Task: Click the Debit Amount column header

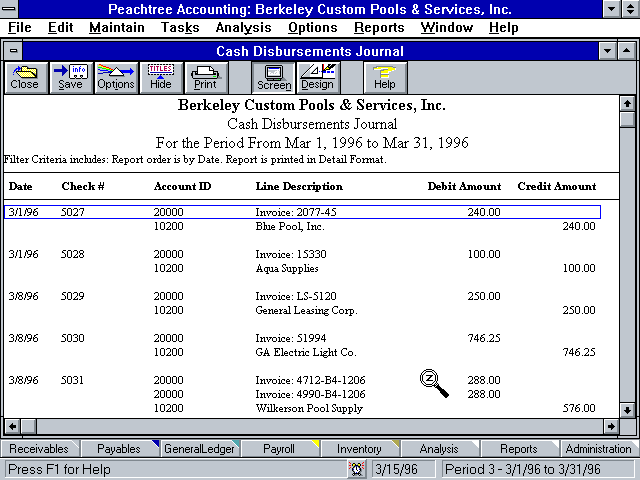Action: (464, 186)
